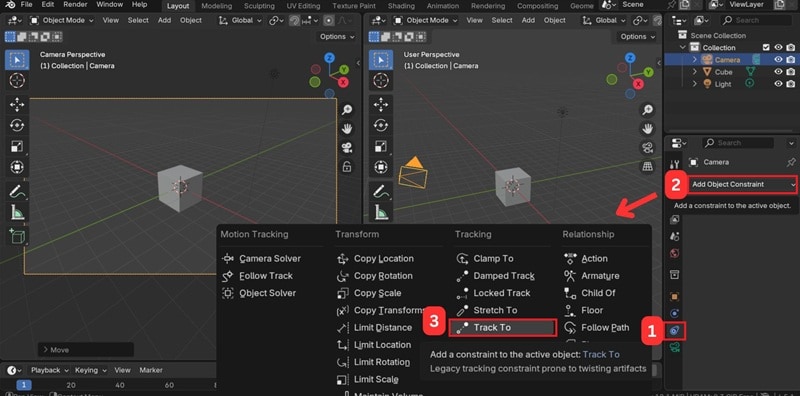
Task: Expand the Camera item in the outliner
Action: coord(694,59)
